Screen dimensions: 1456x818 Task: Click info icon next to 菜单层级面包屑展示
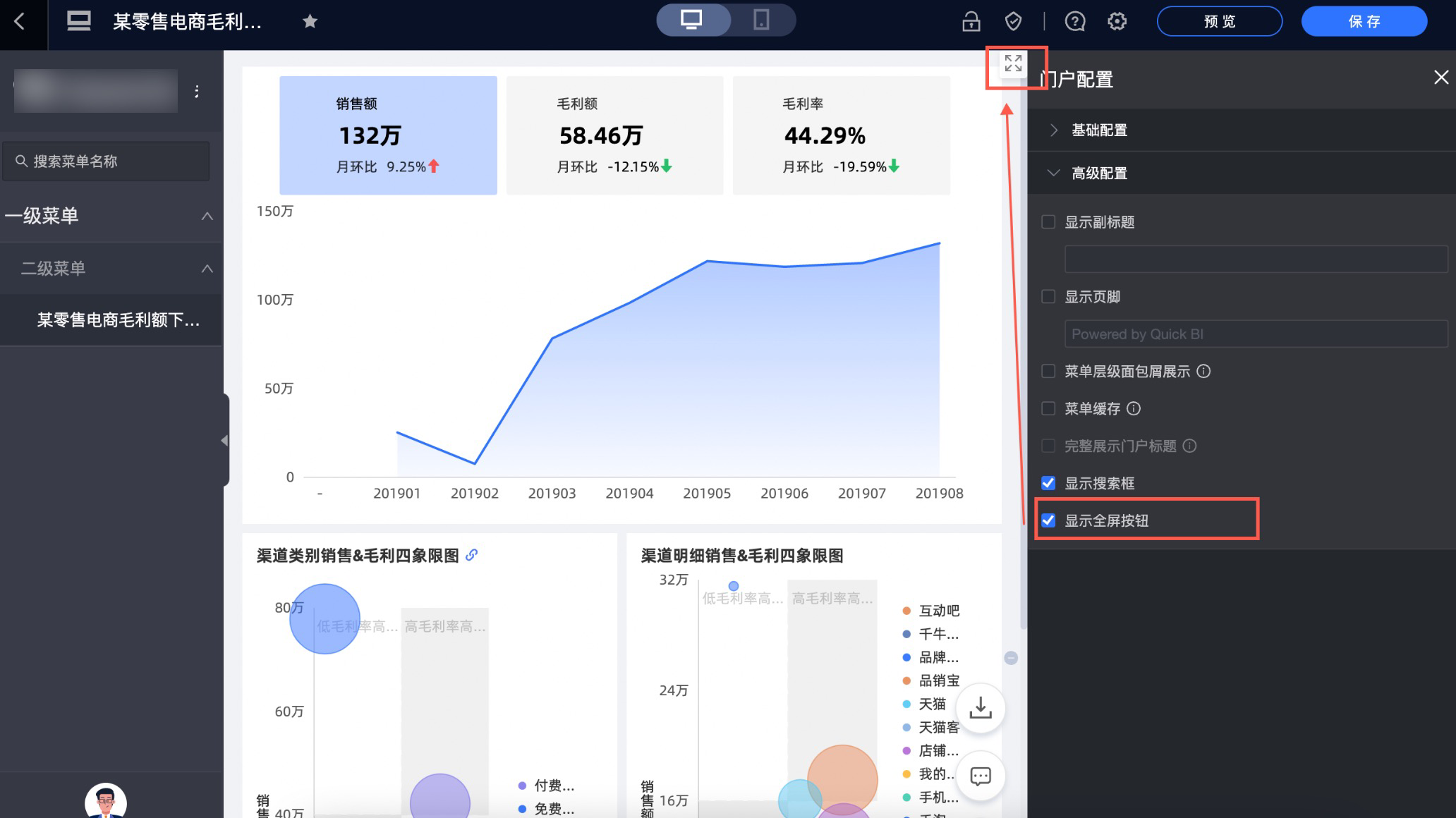click(x=1203, y=371)
